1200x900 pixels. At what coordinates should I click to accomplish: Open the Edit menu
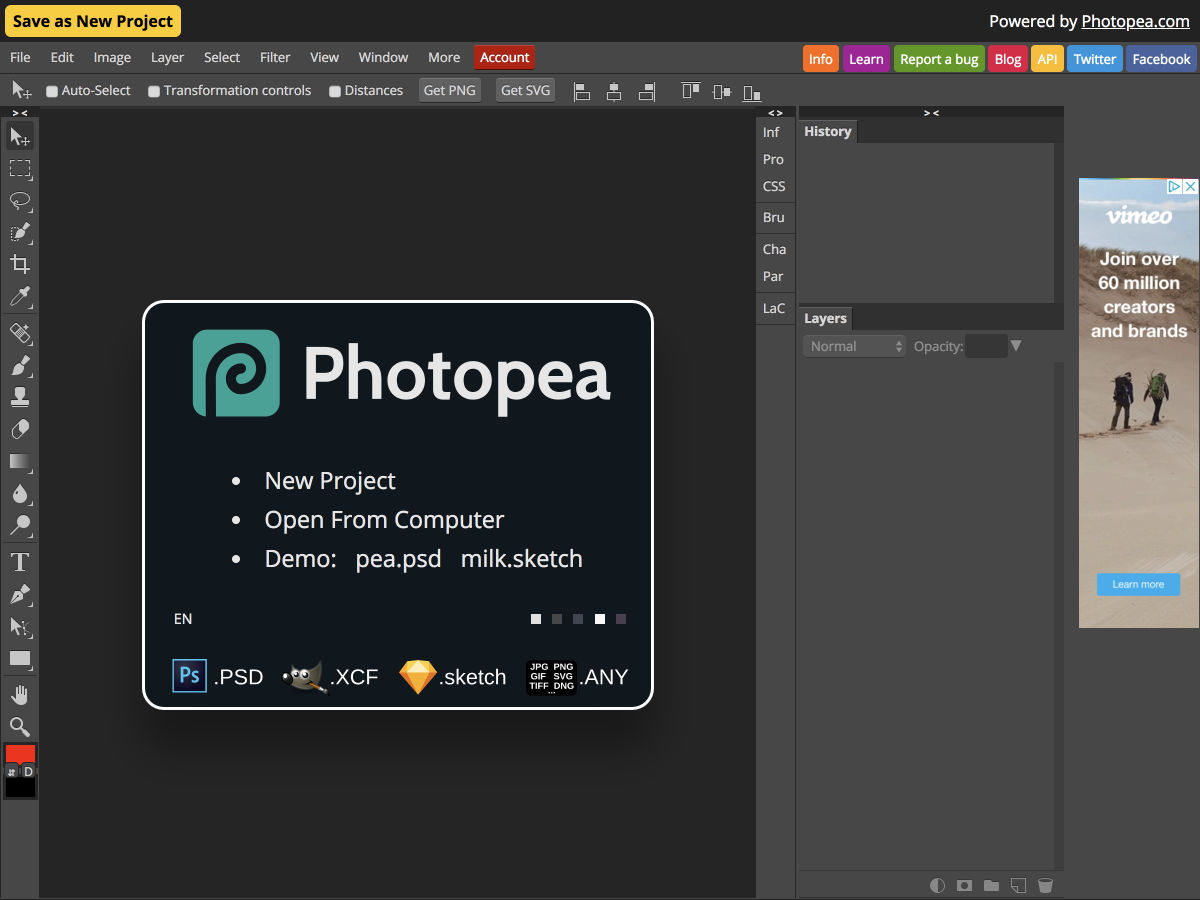click(x=62, y=58)
